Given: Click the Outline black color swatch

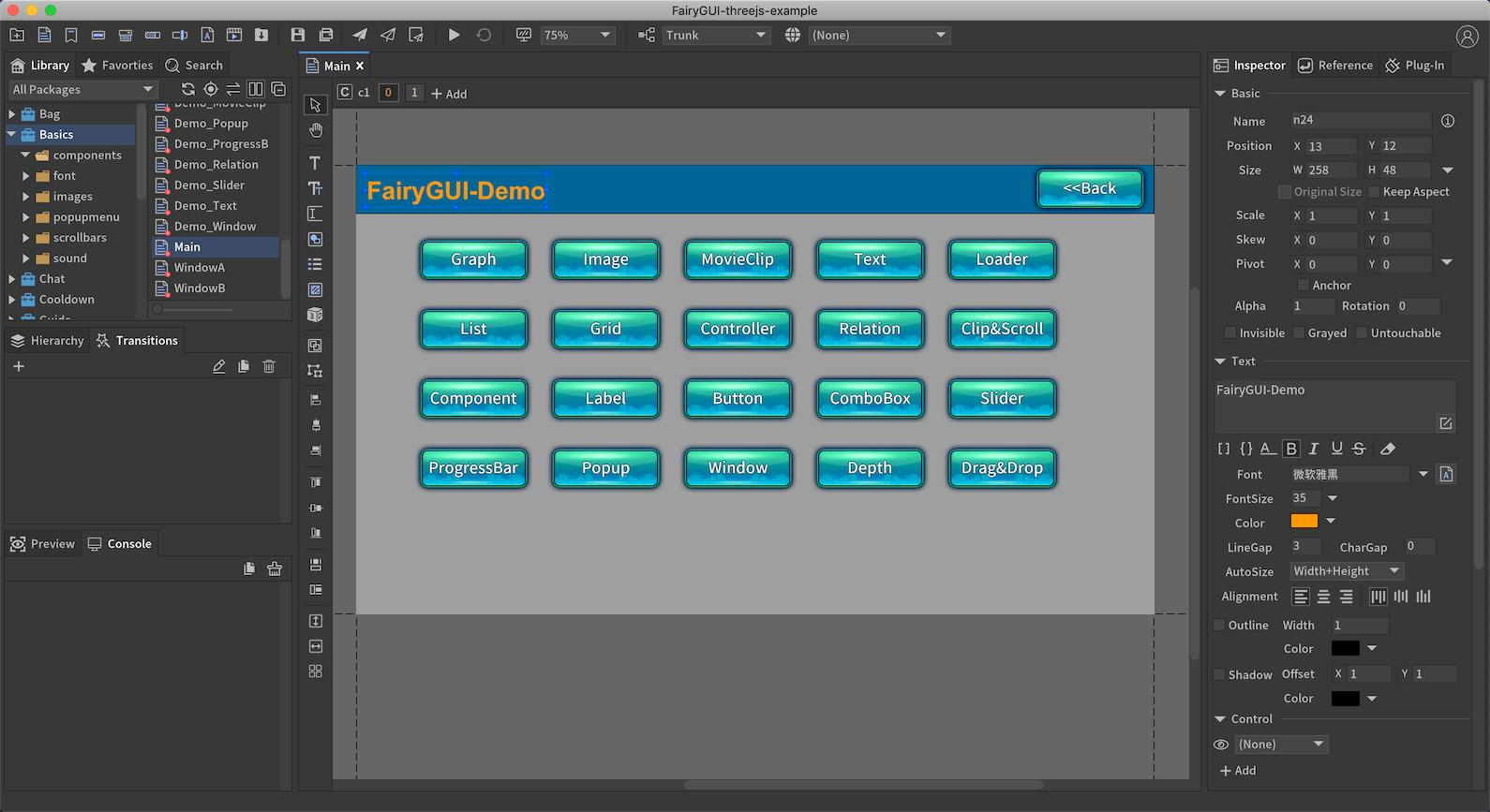Looking at the screenshot, I should (x=1345, y=648).
